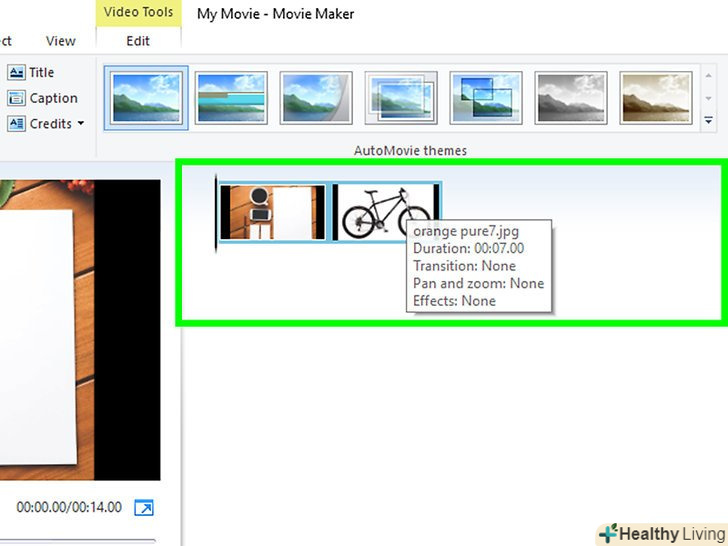This screenshot has height=546, width=728.
Task: Click the Caption icon
Action: pyautogui.click(x=16, y=98)
